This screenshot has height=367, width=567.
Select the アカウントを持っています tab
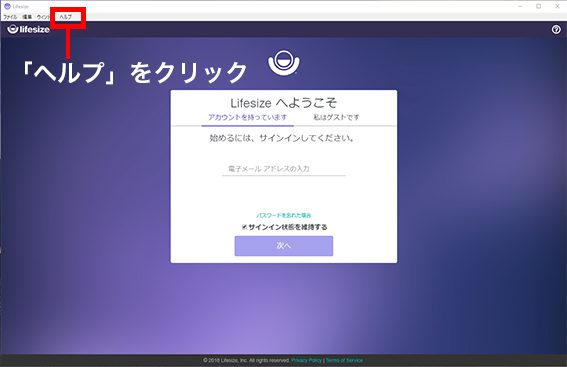click(x=247, y=118)
